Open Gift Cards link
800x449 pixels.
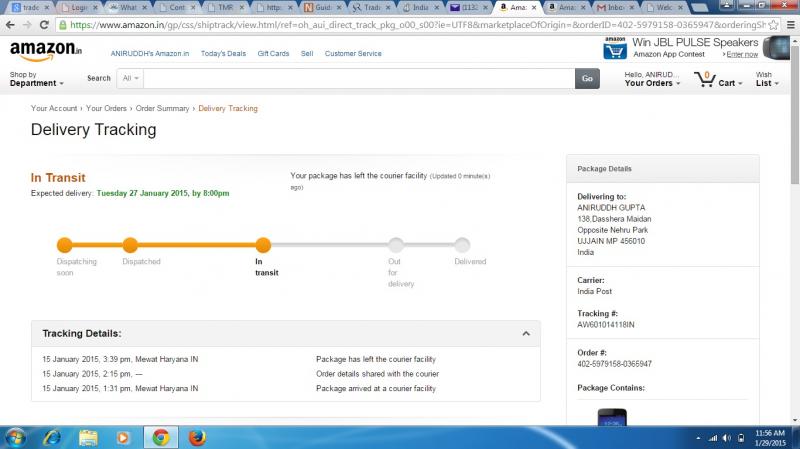(273, 53)
